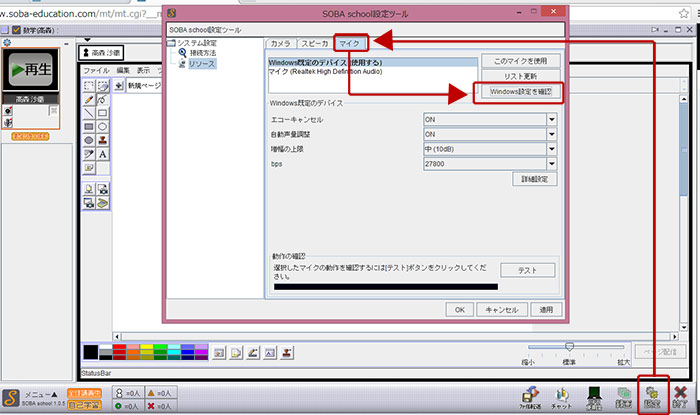Toggle the checkbox next to the classroom title
This screenshot has width=700, height=415.
tap(17, 30)
